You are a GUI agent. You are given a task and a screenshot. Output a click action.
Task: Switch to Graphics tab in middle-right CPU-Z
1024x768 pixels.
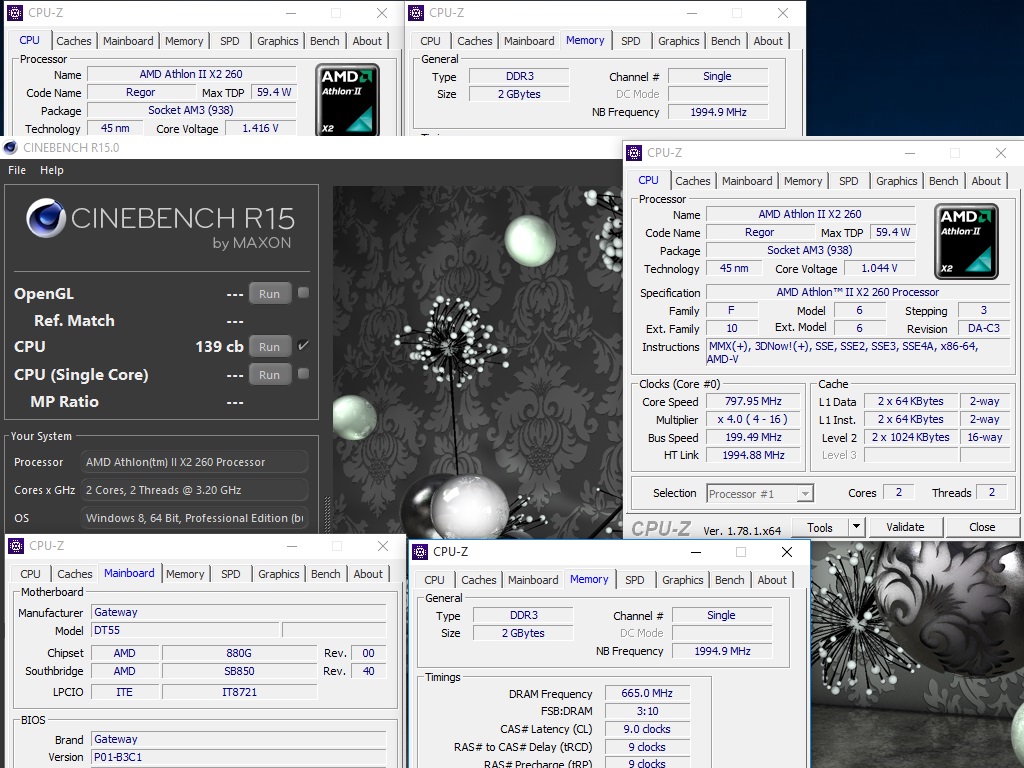pos(897,181)
